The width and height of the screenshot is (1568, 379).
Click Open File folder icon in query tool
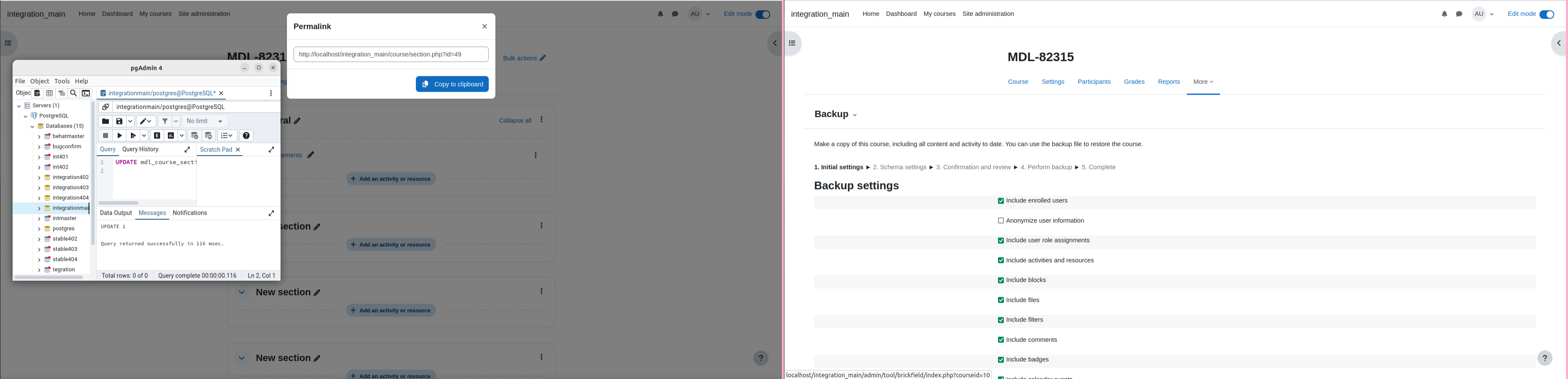[105, 121]
